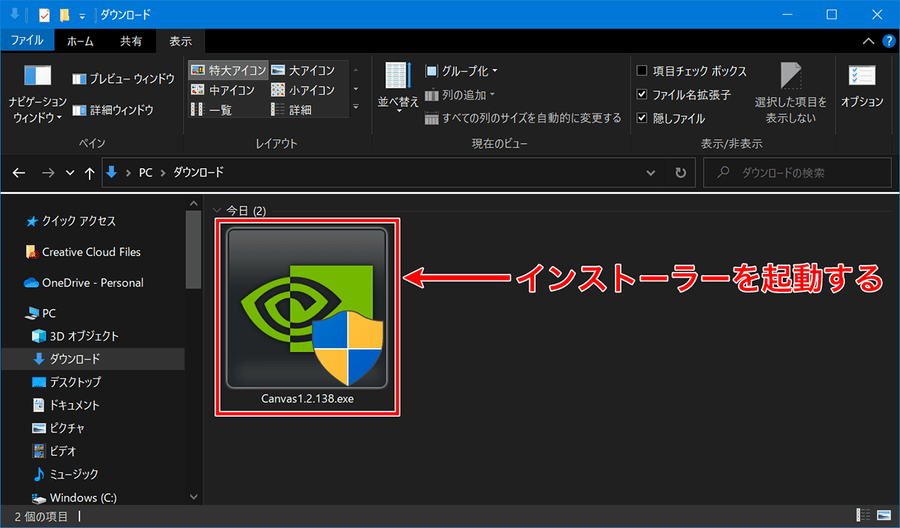
Task: Select Details (詳細) layout
Action: pyautogui.click(x=292, y=110)
